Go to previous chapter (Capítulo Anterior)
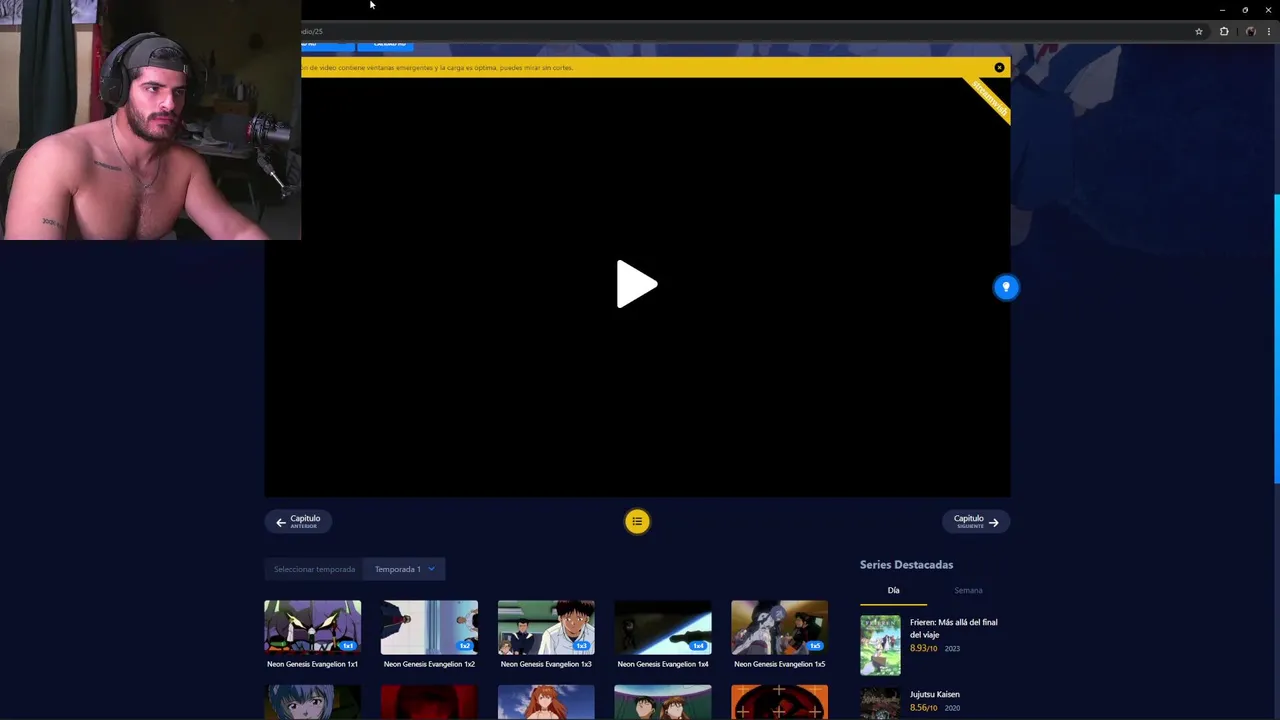Screen dimensions: 1280x720 pyautogui.click(x=298, y=521)
